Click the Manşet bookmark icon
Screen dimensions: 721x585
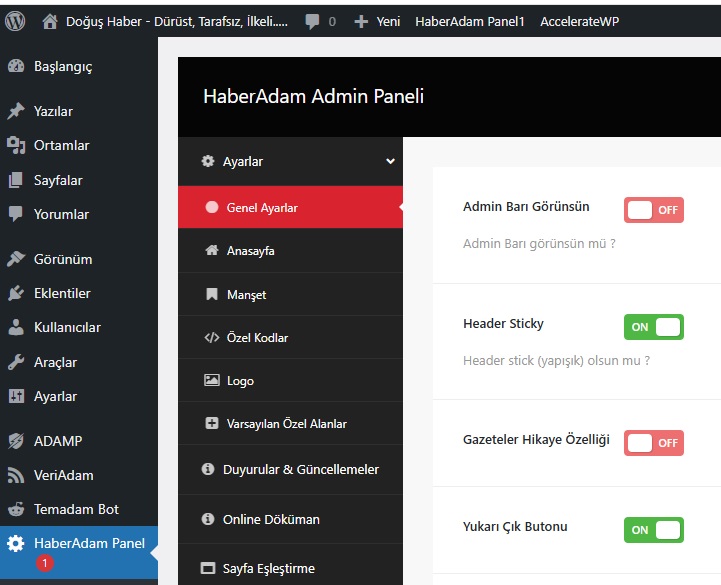(x=212, y=294)
